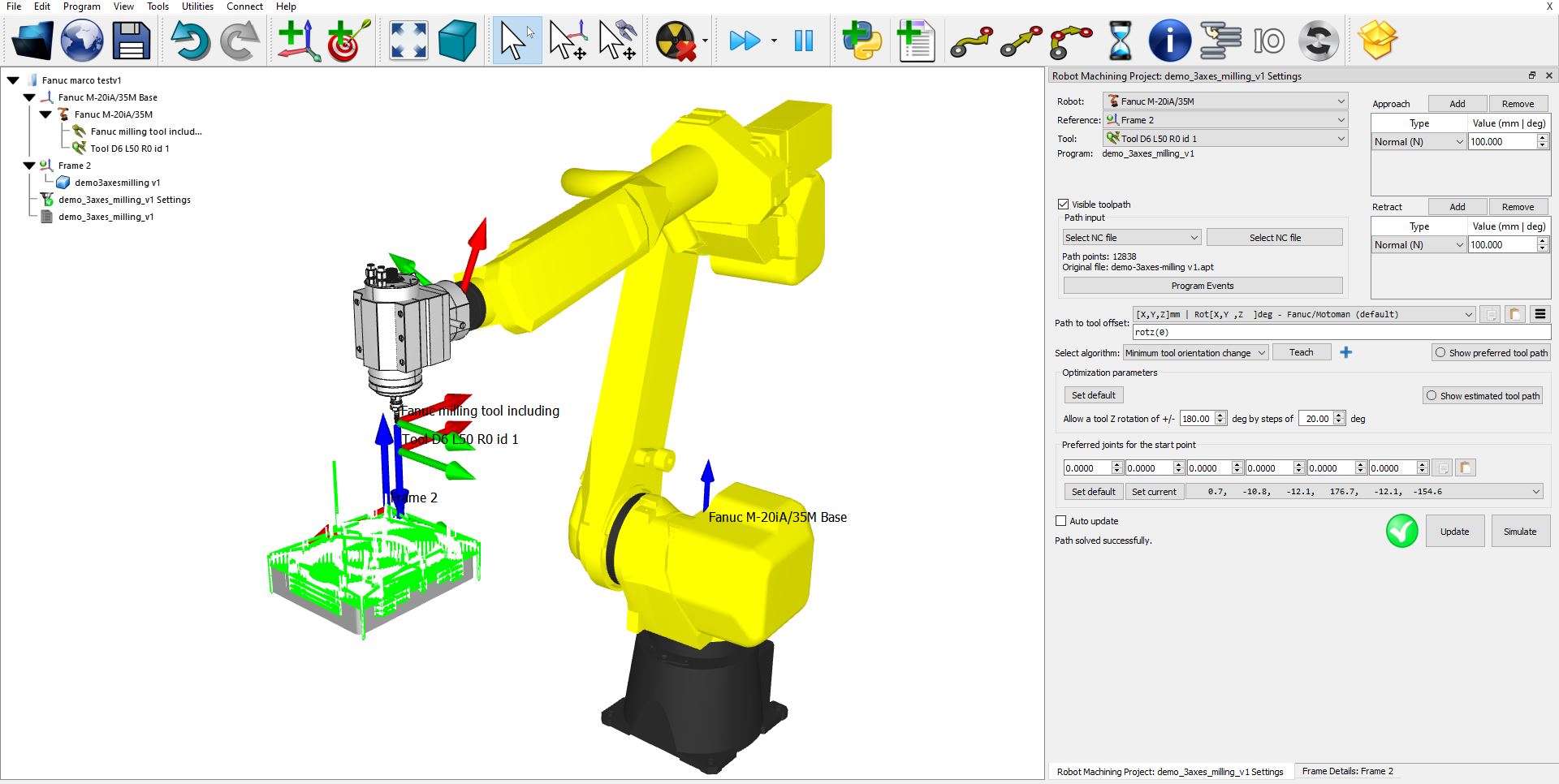Click the Add Python program icon
The image size is (1559, 784).
coord(862,40)
